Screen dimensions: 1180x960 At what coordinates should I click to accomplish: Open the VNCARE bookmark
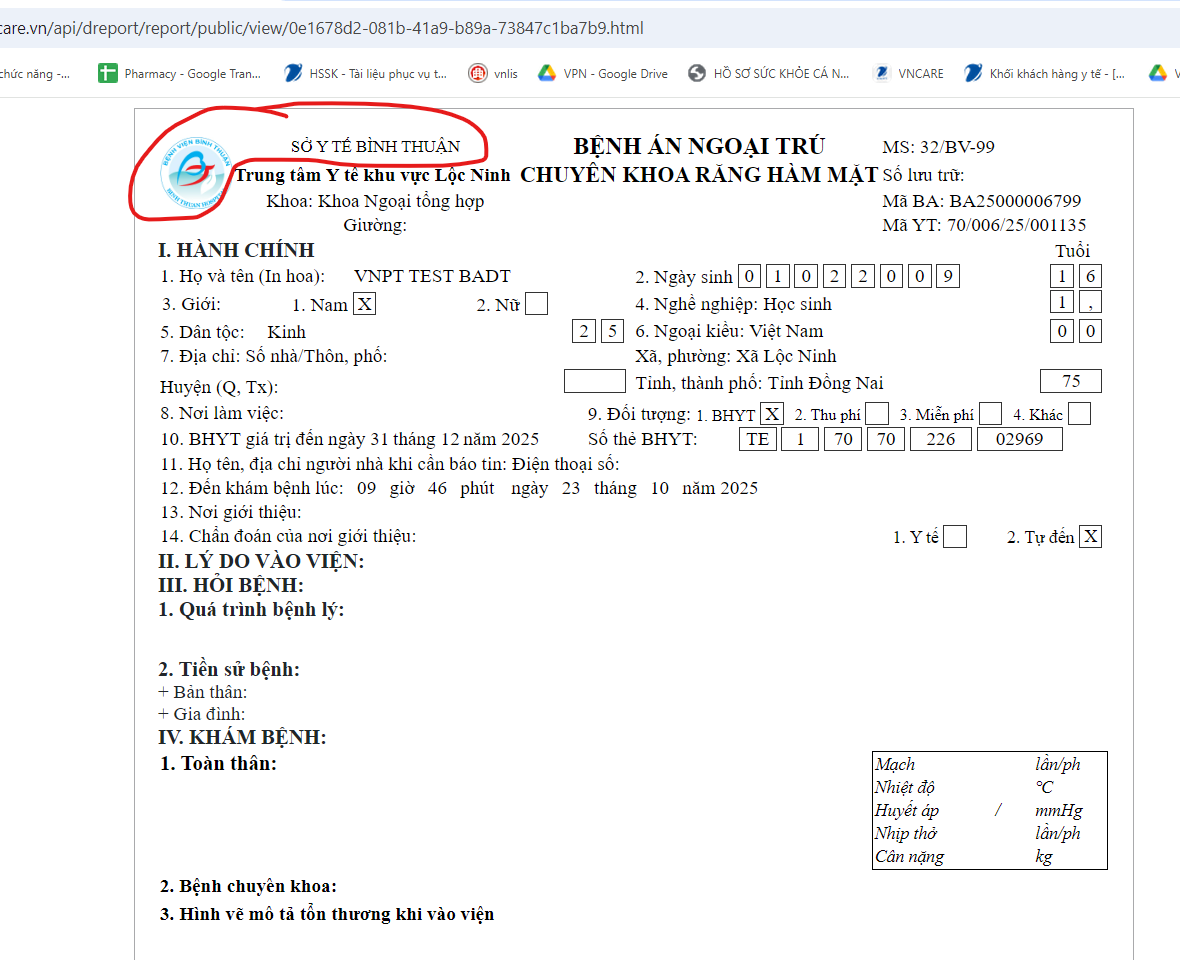tap(908, 73)
